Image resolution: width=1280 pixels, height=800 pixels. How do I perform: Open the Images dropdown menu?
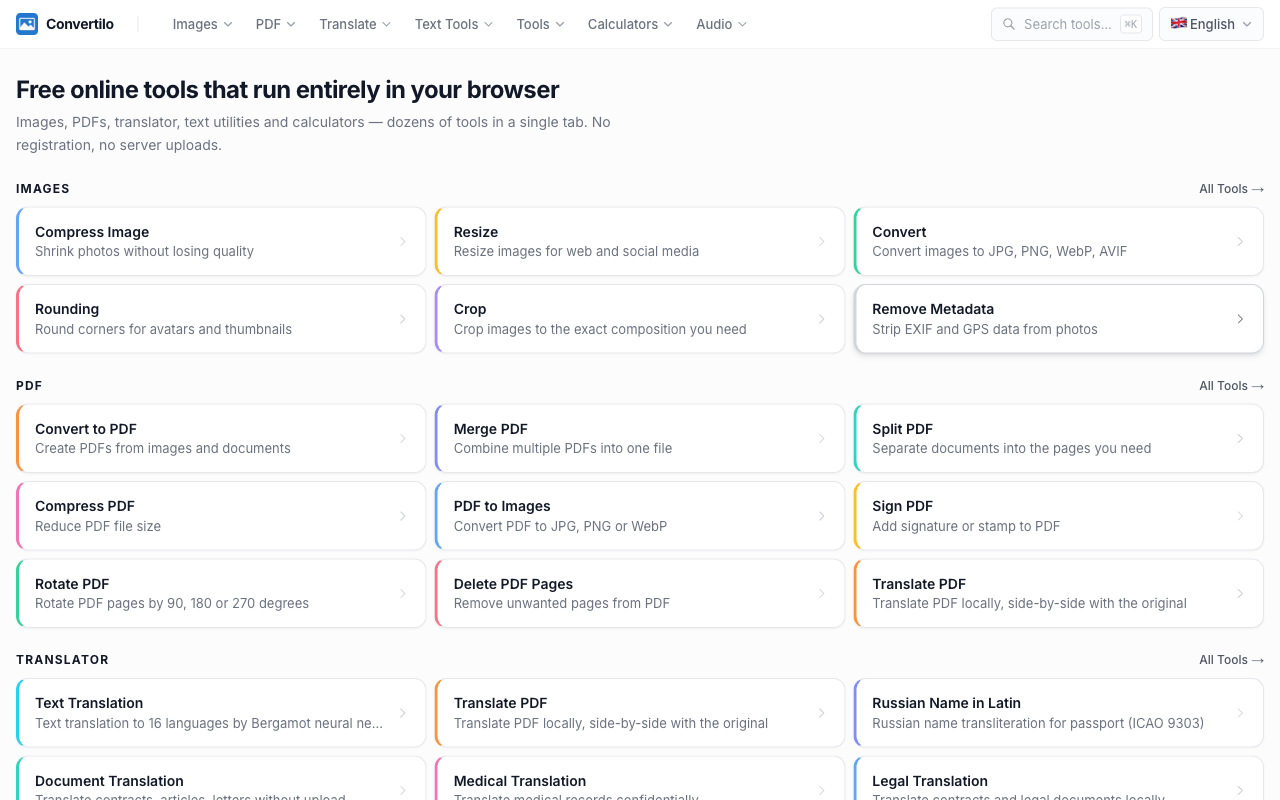tap(202, 24)
